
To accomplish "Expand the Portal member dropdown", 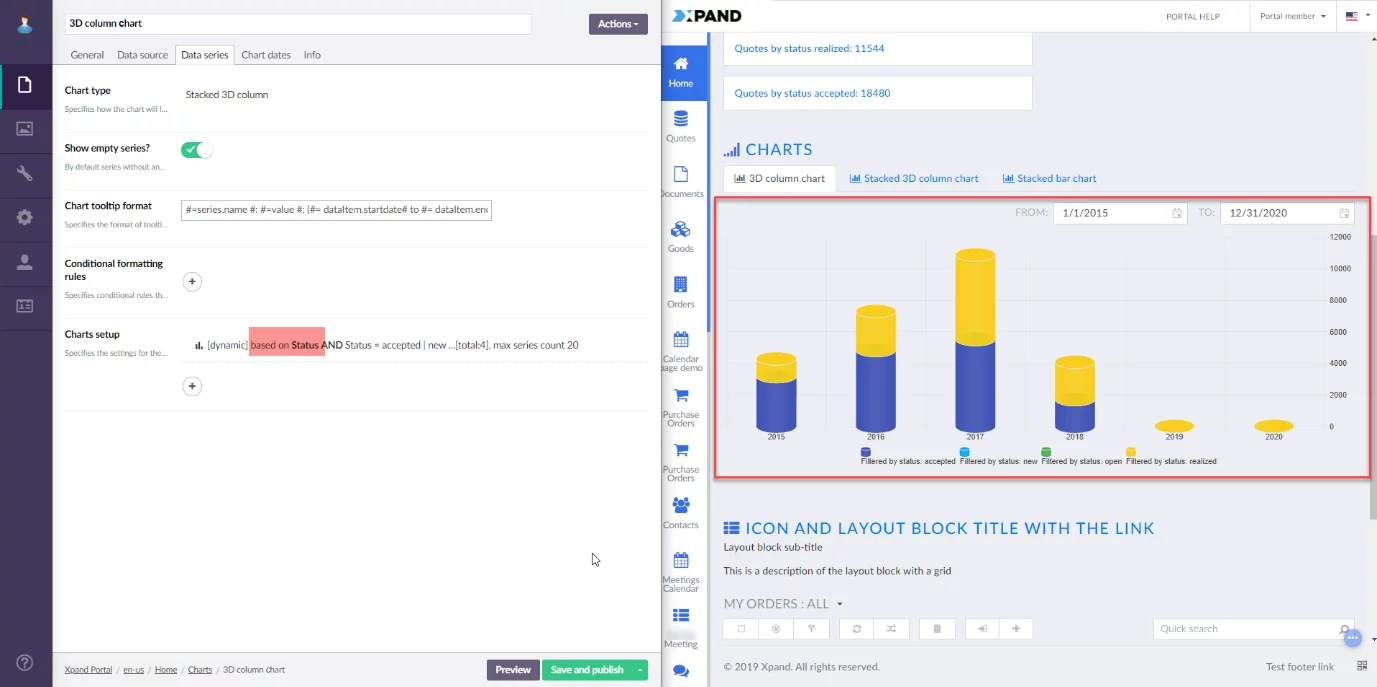I will pos(1293,16).
